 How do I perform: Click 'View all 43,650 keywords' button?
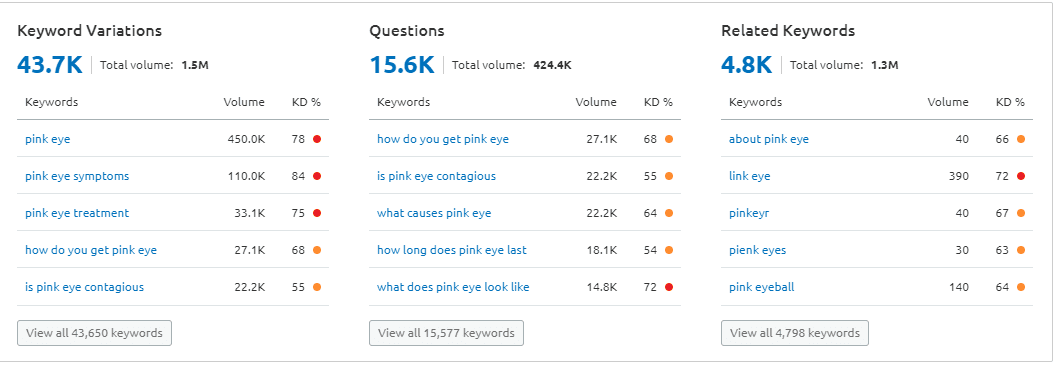coord(95,333)
